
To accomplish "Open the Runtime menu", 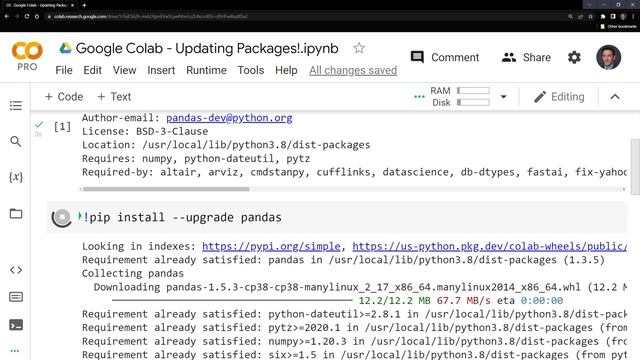I will coord(206,70).
